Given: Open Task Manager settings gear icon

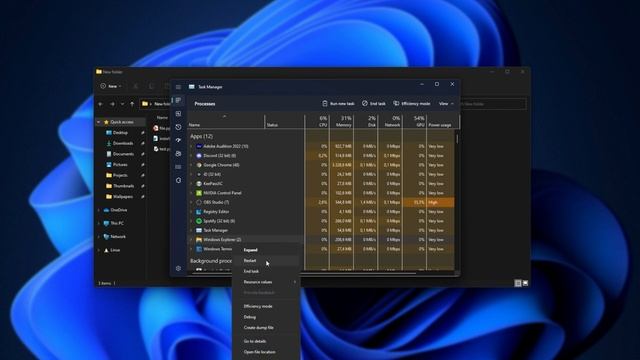Looking at the screenshot, I should point(178,268).
